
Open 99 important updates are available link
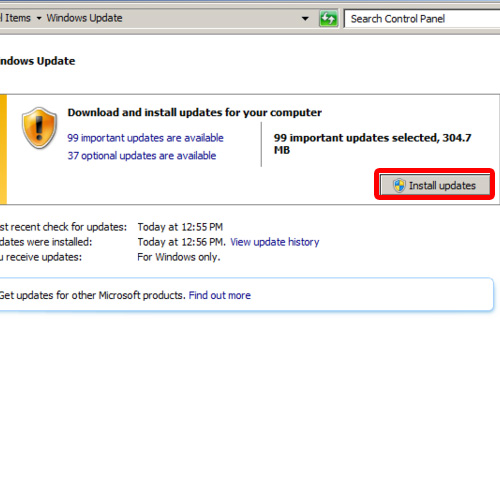(x=145, y=138)
